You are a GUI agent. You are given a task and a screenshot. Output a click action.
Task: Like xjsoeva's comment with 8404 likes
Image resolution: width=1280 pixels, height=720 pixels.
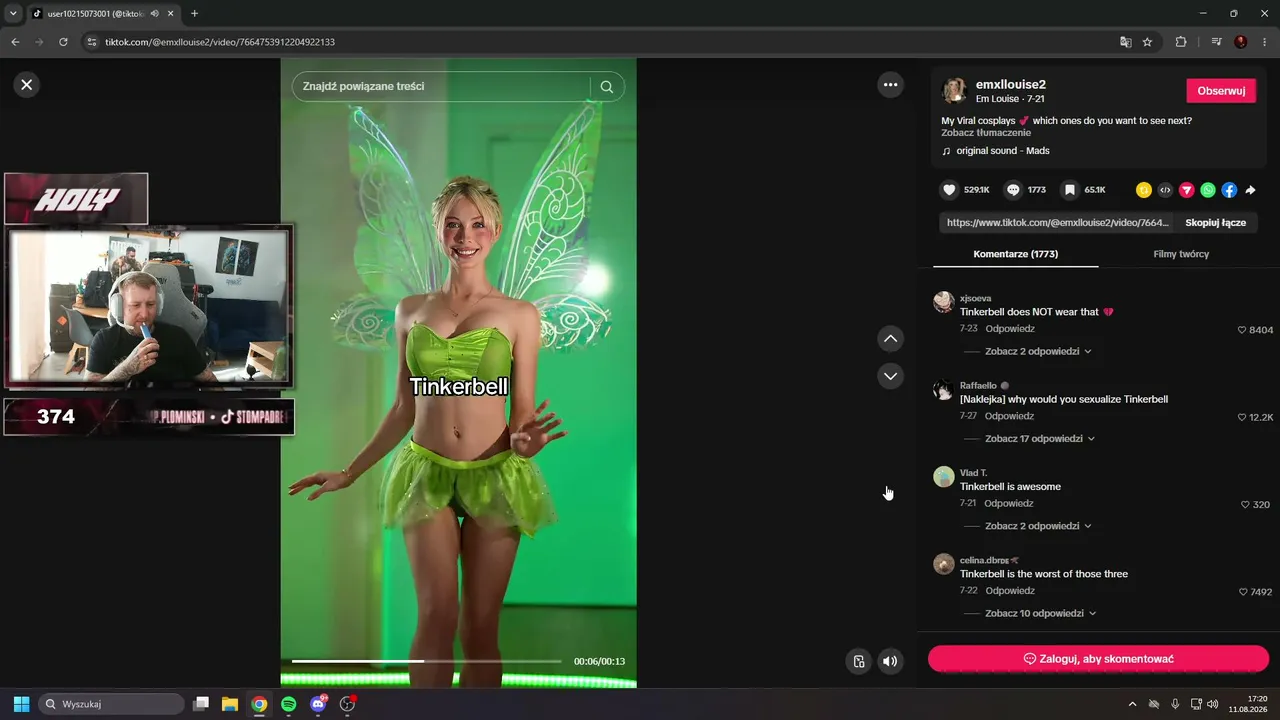pyautogui.click(x=1242, y=330)
